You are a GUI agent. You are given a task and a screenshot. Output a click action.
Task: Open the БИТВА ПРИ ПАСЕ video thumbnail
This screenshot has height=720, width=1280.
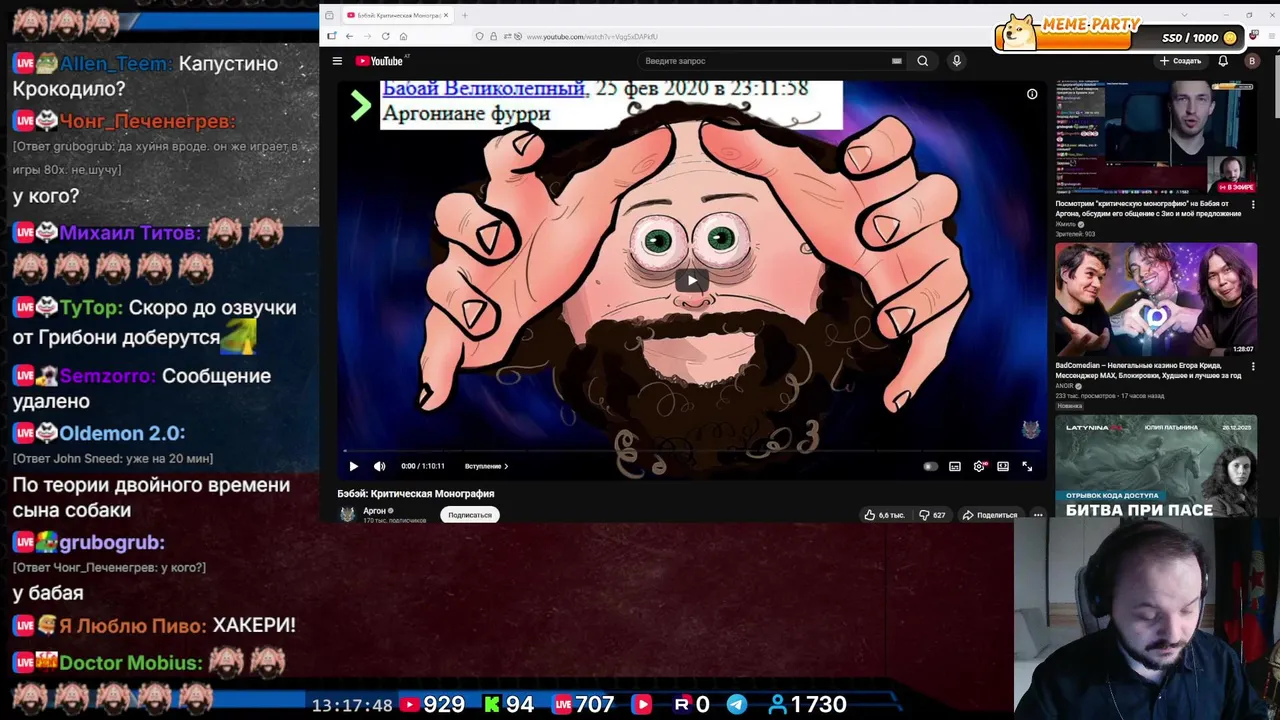pyautogui.click(x=1155, y=467)
